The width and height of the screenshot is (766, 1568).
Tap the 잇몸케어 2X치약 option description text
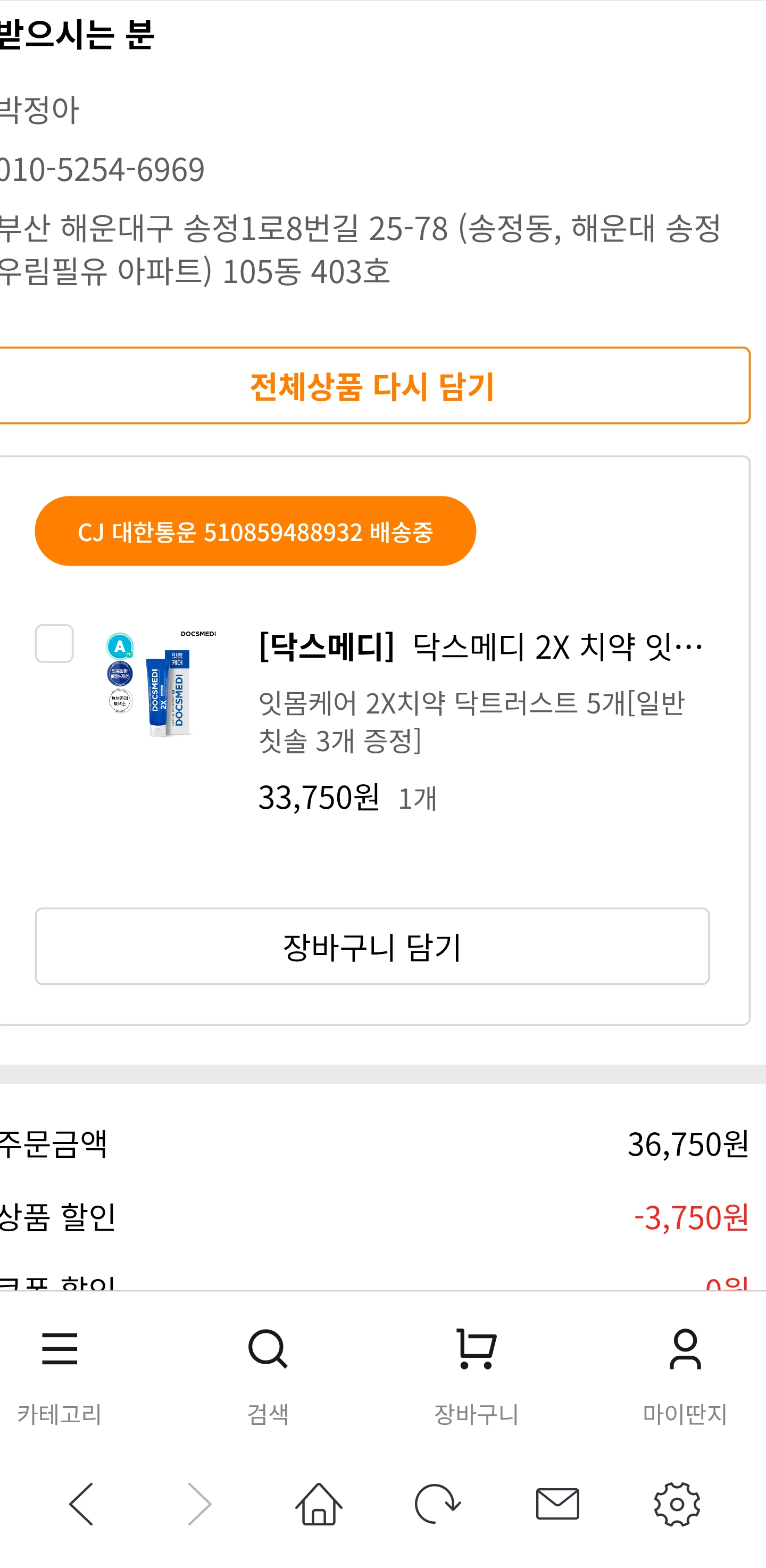[471, 722]
